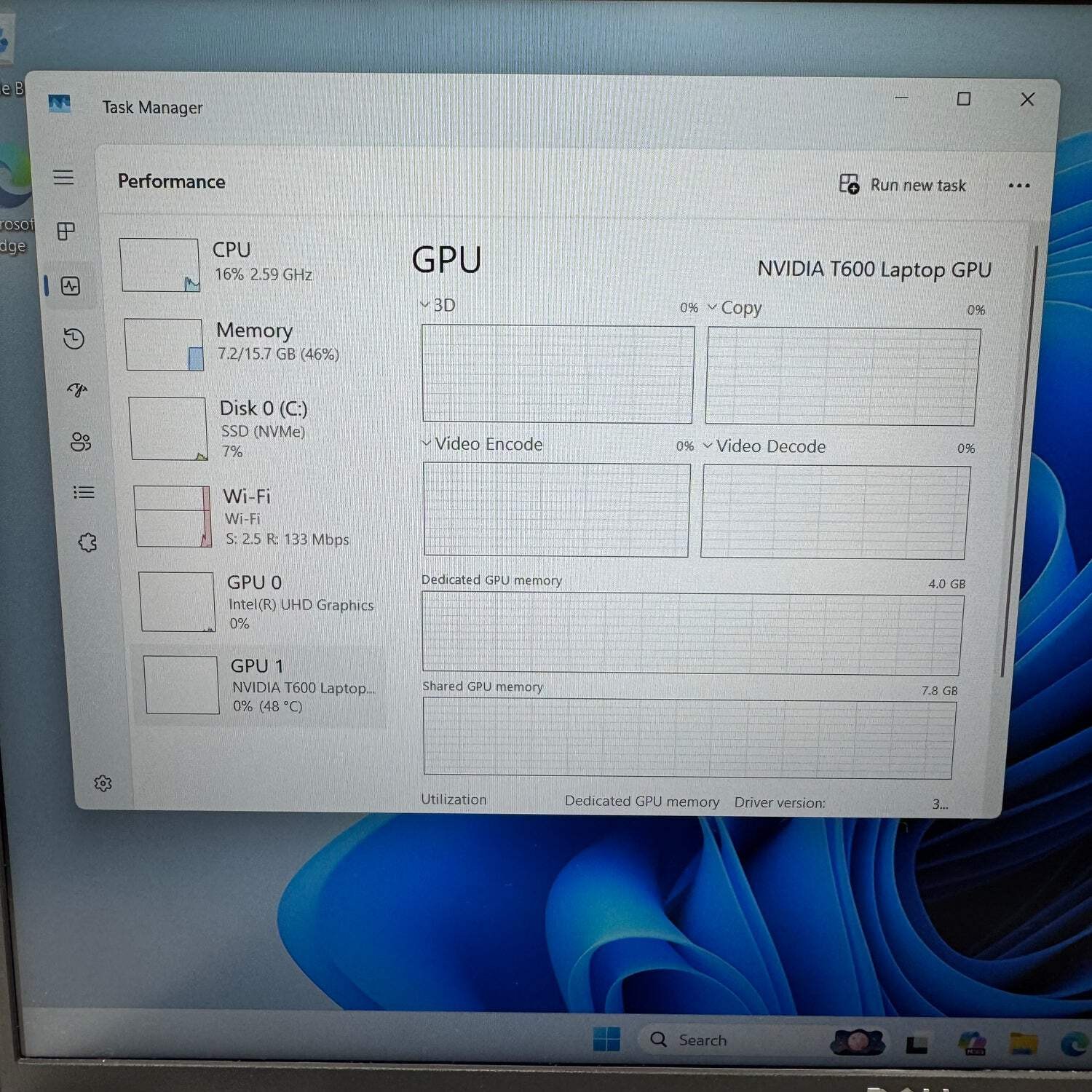Screen dimensions: 1092x1092
Task: Close the Task Manager window
Action: [x=1027, y=99]
